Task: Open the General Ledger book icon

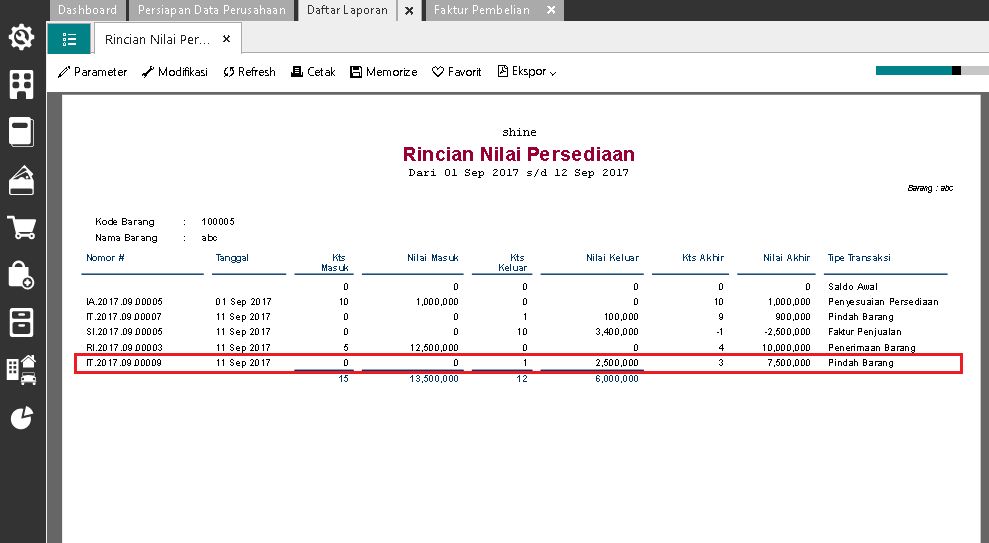Action: [21, 131]
